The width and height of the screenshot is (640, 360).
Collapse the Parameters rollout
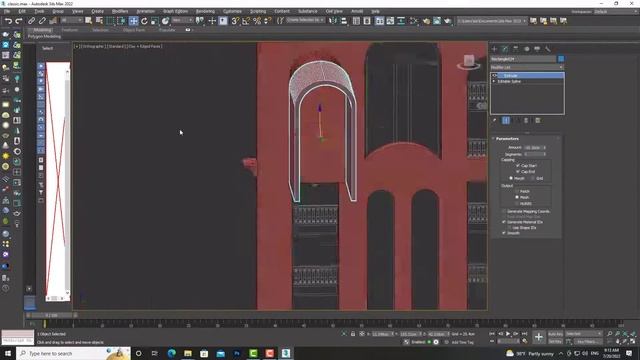click(507, 139)
